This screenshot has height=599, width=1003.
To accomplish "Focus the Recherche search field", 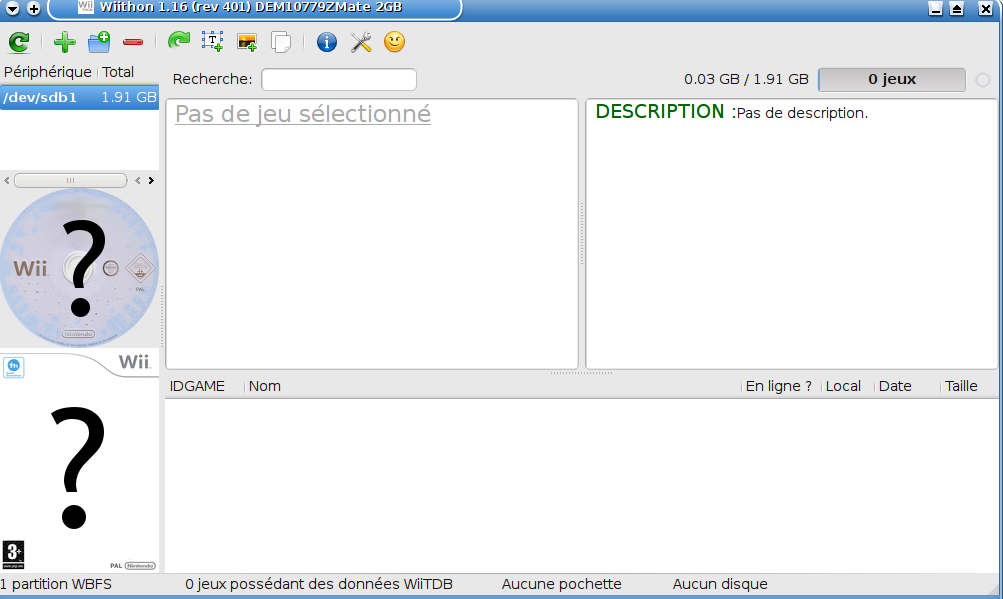I will pos(339,79).
